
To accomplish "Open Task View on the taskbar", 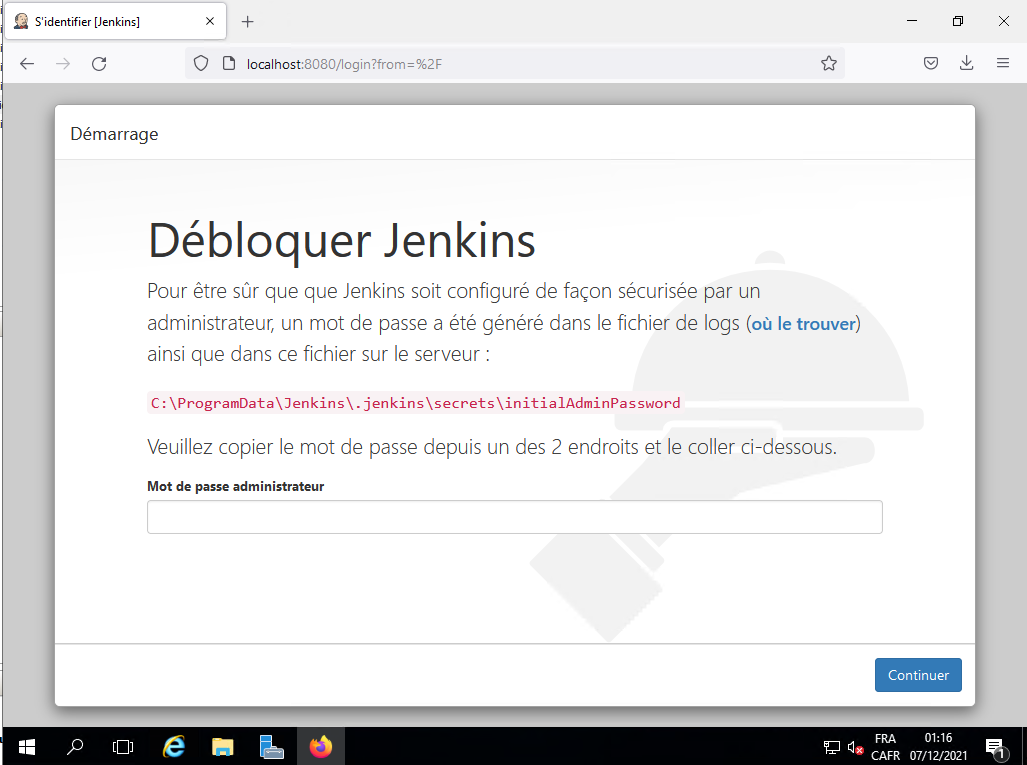I will pyautogui.click(x=123, y=746).
